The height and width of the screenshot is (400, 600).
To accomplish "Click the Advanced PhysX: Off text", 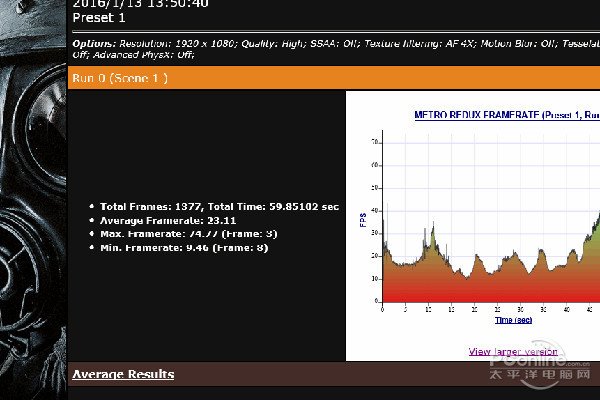I will pyautogui.click(x=144, y=55).
